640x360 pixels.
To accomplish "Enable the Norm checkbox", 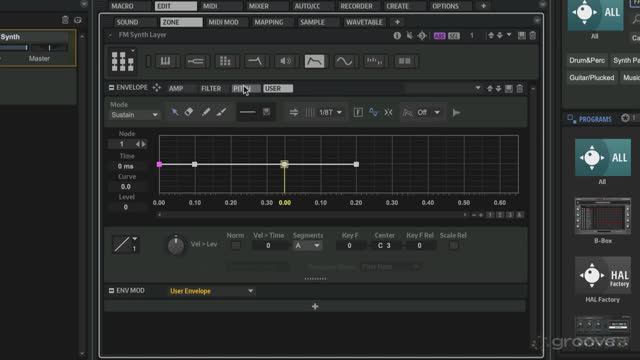I will (236, 245).
